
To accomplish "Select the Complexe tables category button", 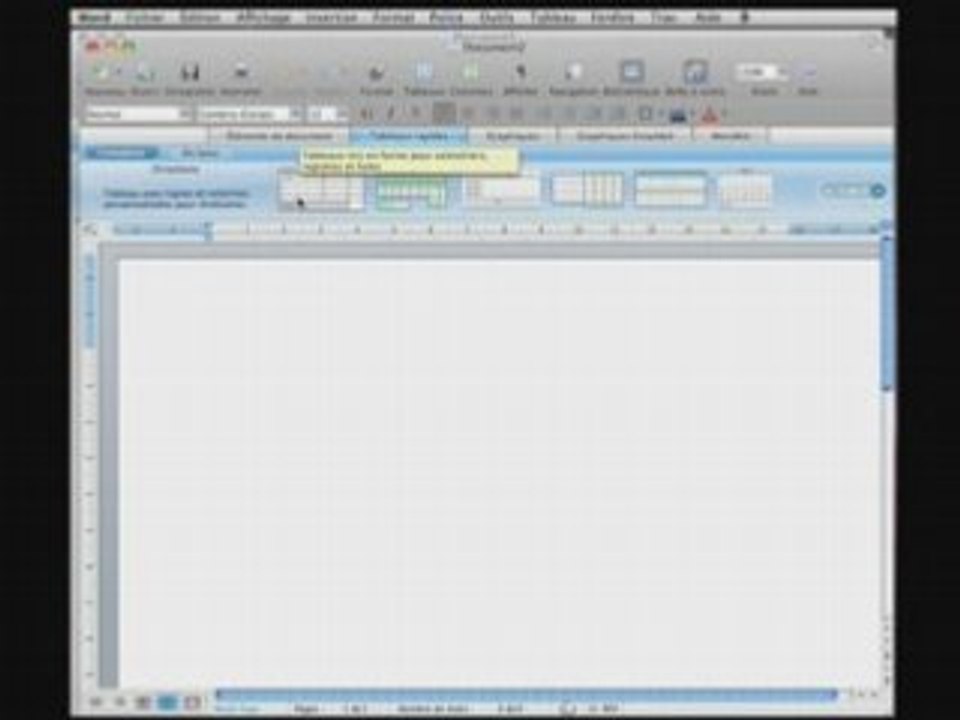I will coord(200,153).
